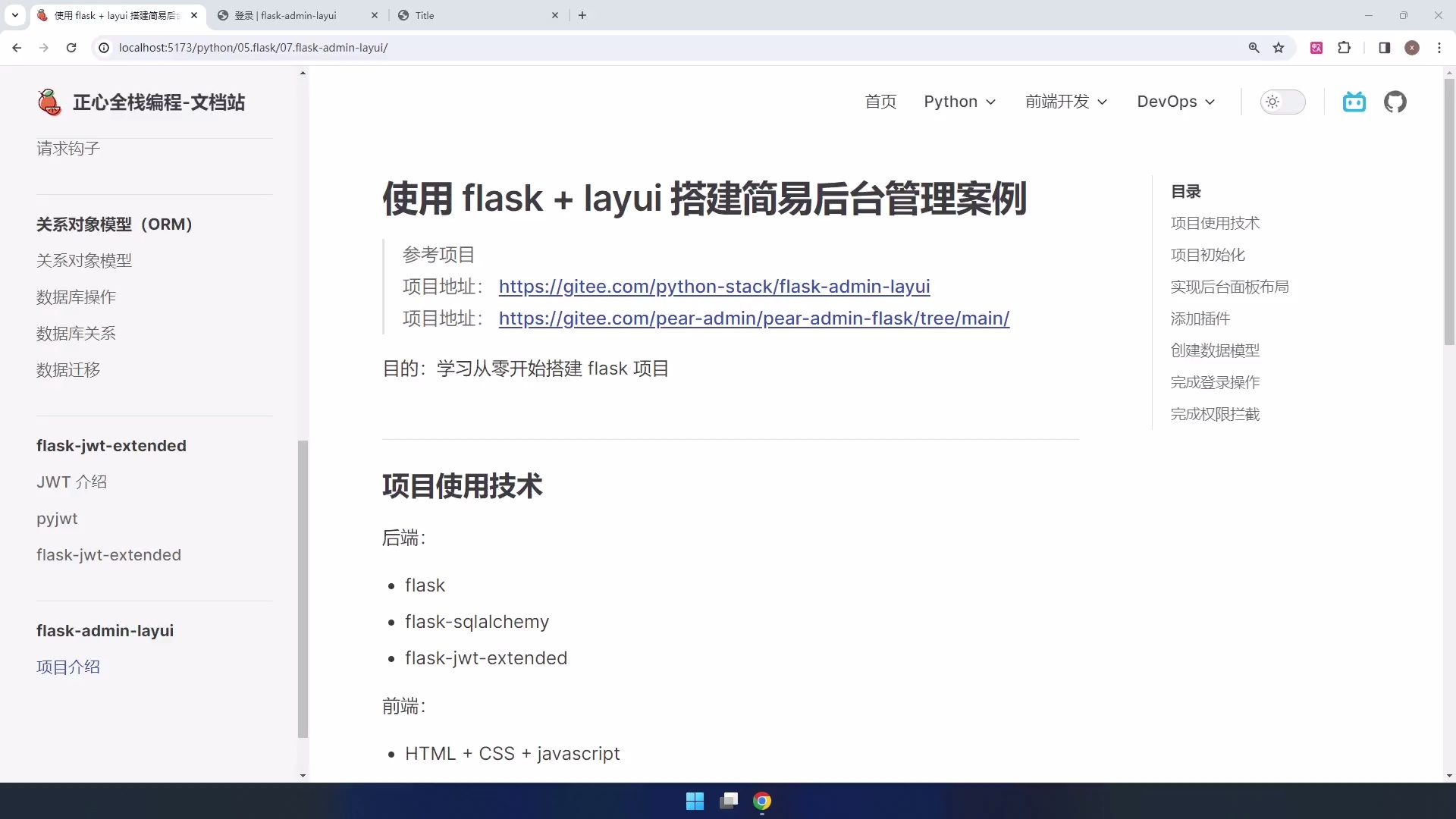Open the translate extension icon
1456x819 pixels.
pyautogui.click(x=1317, y=47)
